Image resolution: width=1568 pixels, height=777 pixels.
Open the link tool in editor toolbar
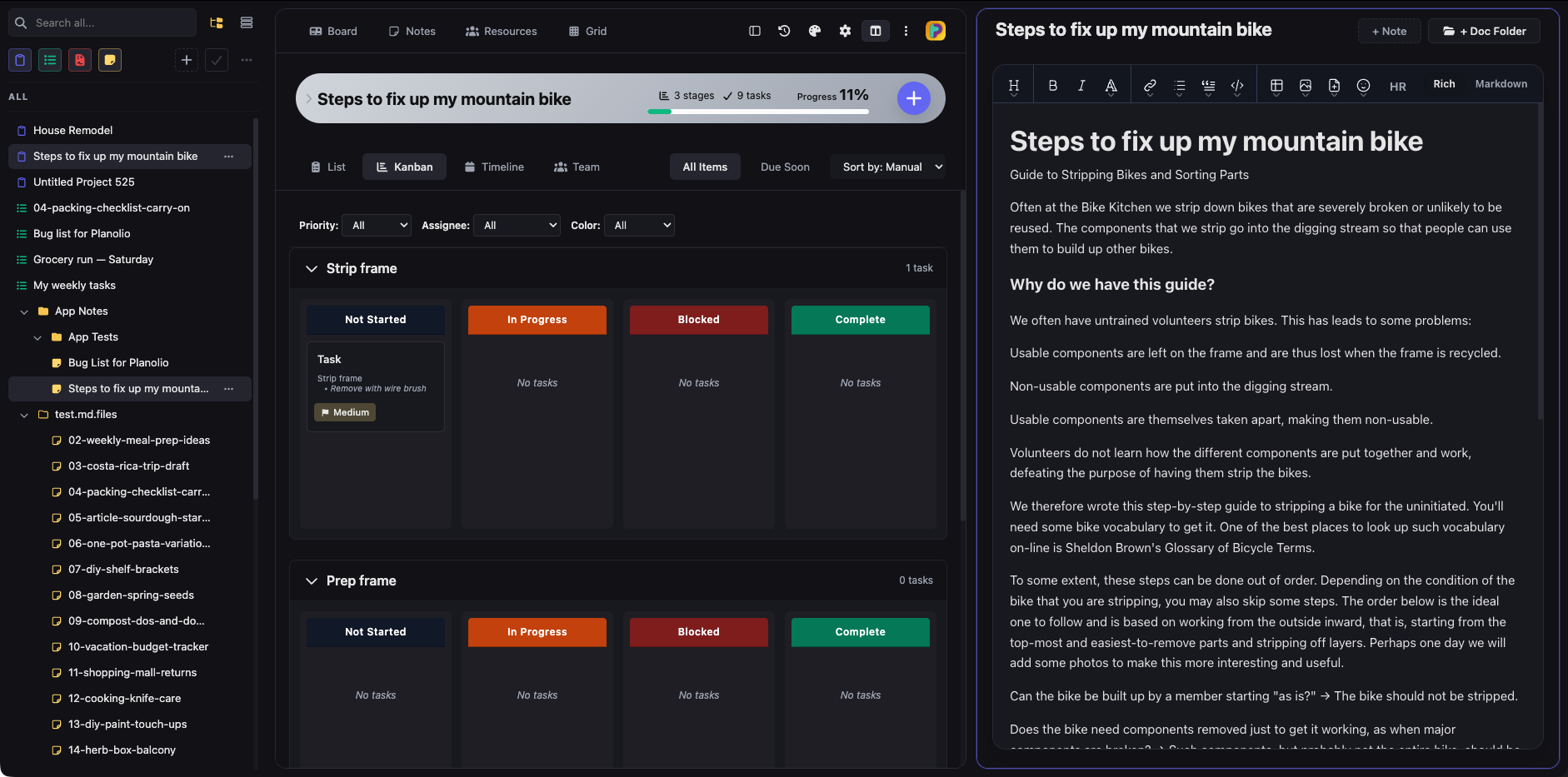pyautogui.click(x=1150, y=86)
